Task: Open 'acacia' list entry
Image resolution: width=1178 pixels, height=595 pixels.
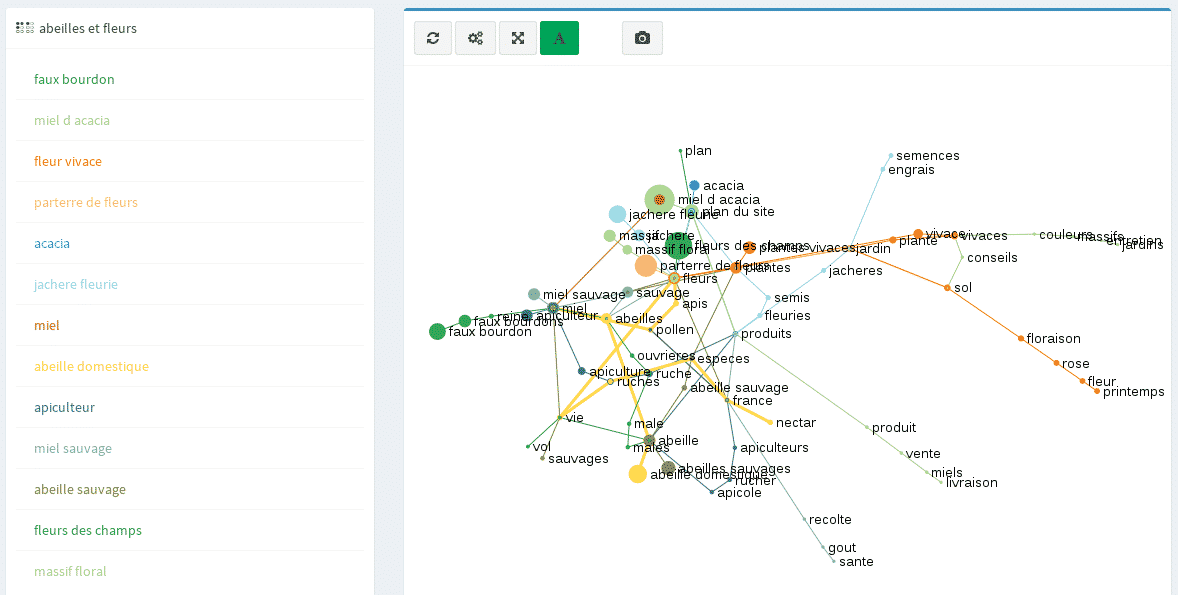Action: (x=52, y=243)
